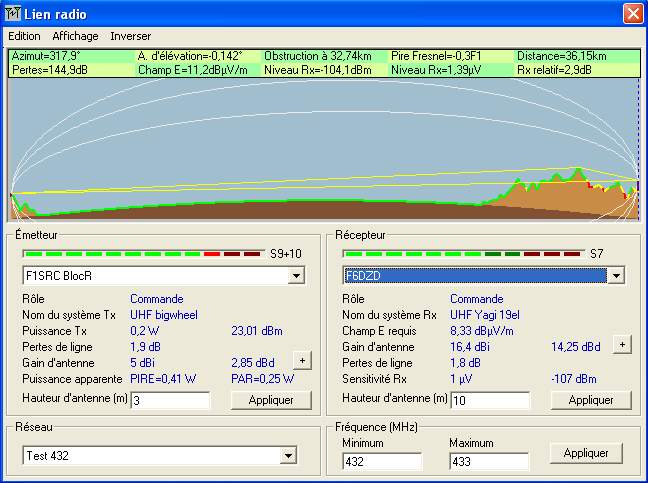Click the plus button beside transmitter antenna gain
This screenshot has height=483, width=648.
pos(302,361)
